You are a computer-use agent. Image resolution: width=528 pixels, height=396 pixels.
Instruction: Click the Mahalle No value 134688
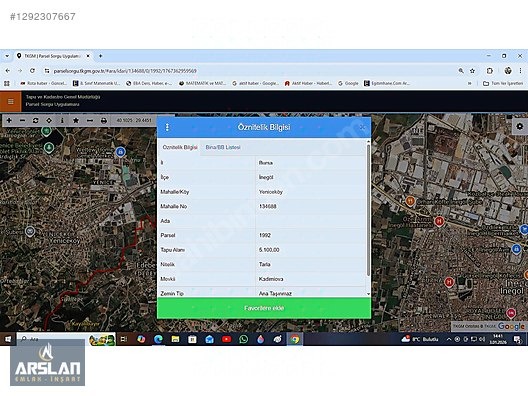(268, 206)
